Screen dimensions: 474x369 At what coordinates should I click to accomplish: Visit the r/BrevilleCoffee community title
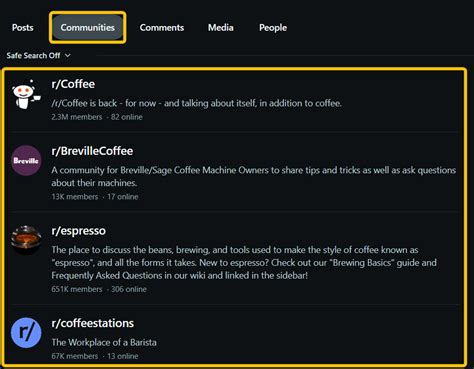pyautogui.click(x=92, y=151)
